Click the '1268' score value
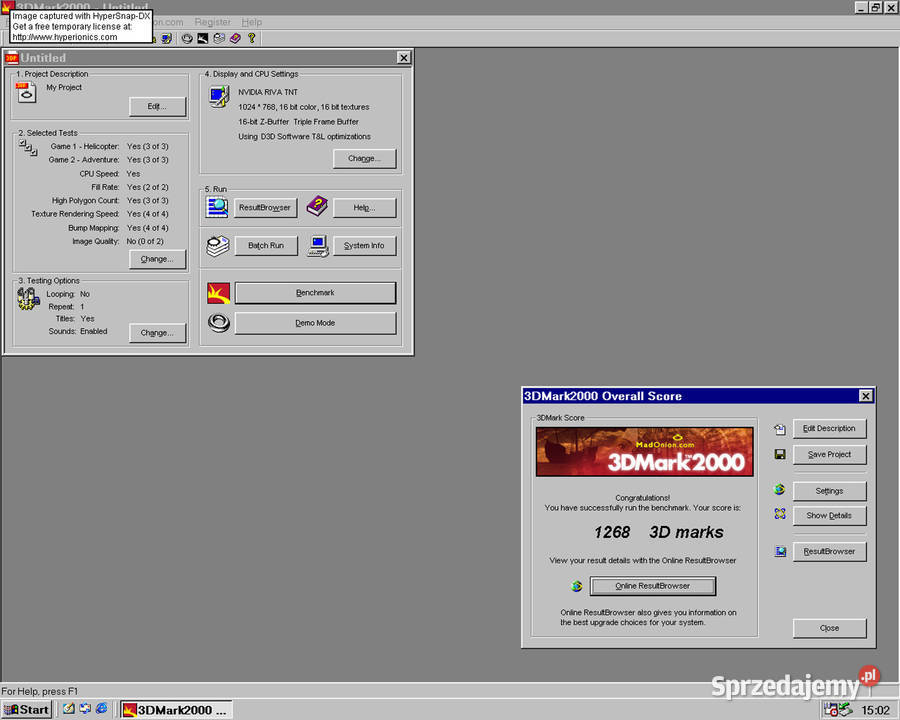900x720 pixels. pyautogui.click(x=612, y=532)
